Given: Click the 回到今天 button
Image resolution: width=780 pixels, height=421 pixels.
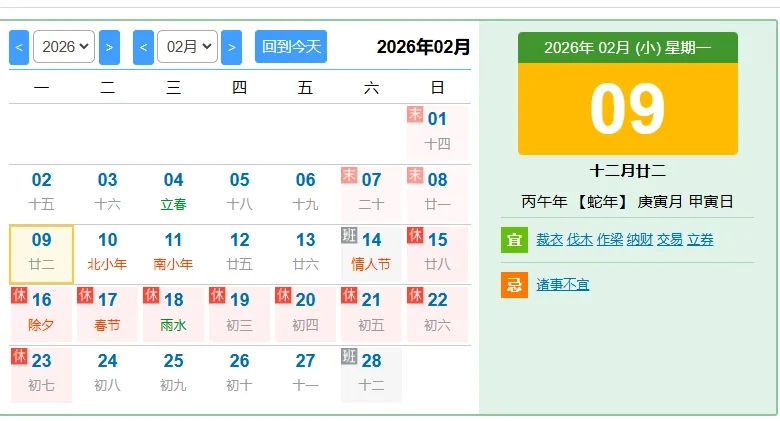Looking at the screenshot, I should 291,47.
